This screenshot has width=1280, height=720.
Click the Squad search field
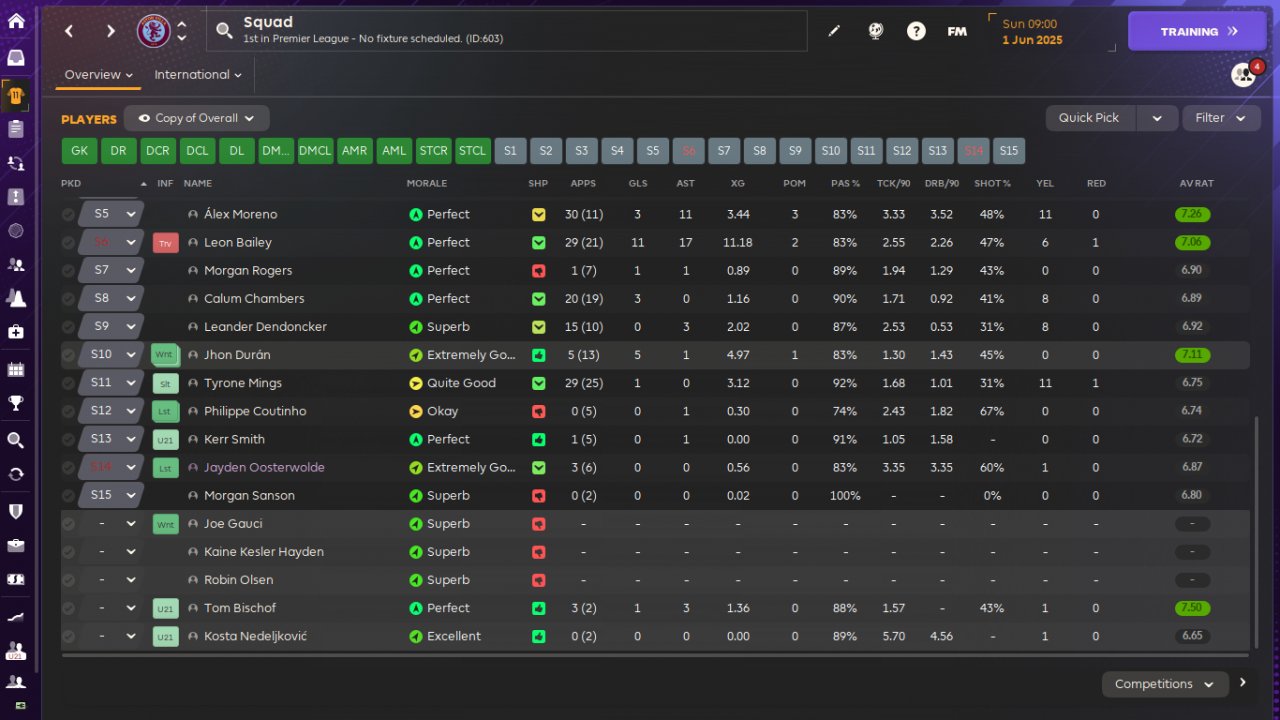[x=507, y=31]
